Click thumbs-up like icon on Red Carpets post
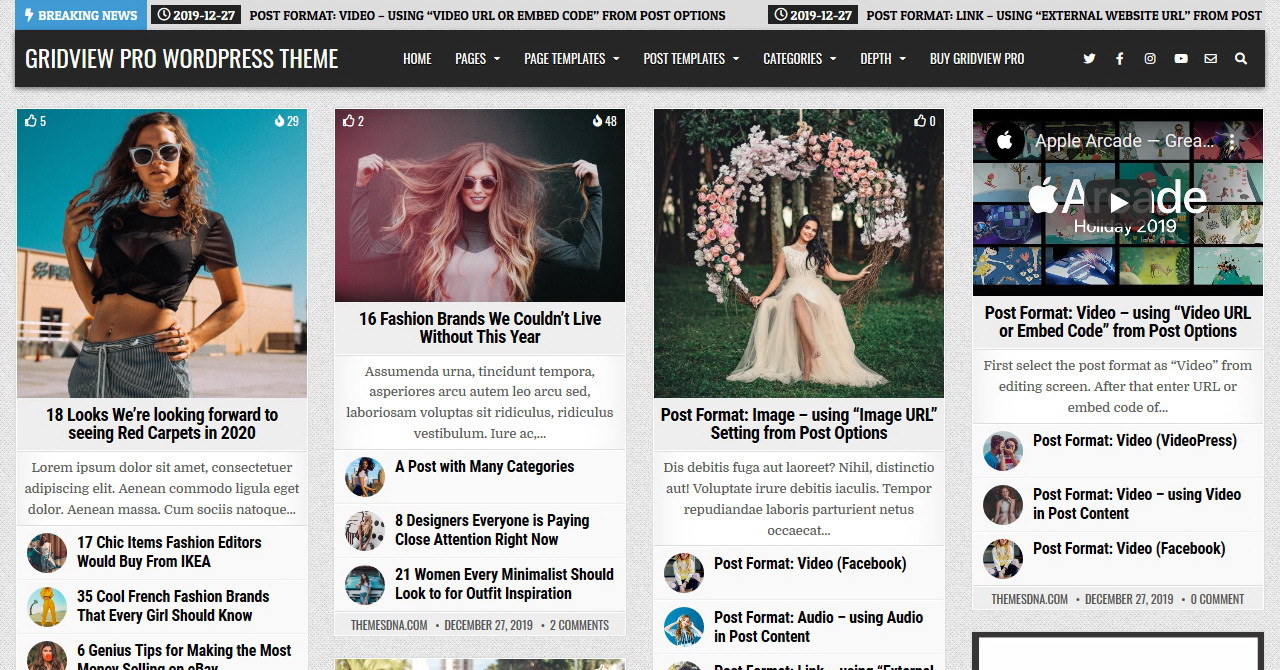 tap(29, 121)
